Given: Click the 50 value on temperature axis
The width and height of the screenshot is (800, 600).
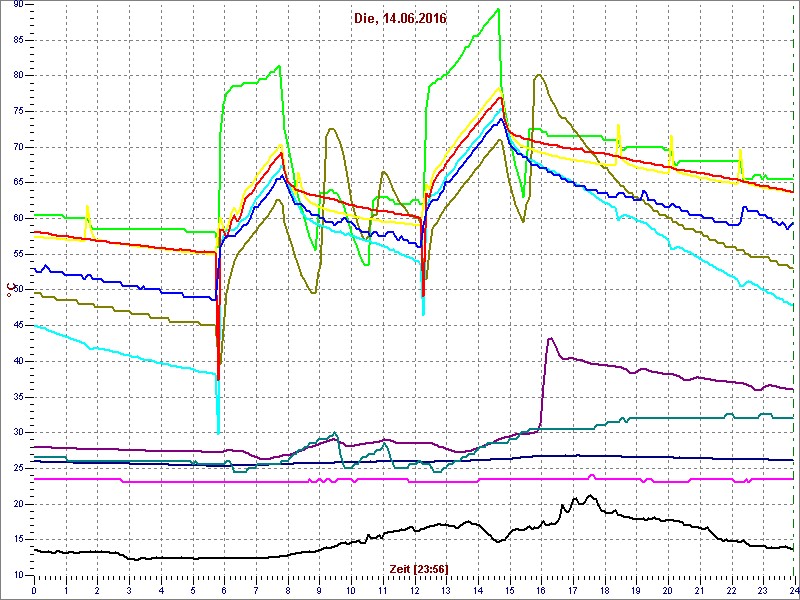Looking at the screenshot, I should (x=17, y=290).
